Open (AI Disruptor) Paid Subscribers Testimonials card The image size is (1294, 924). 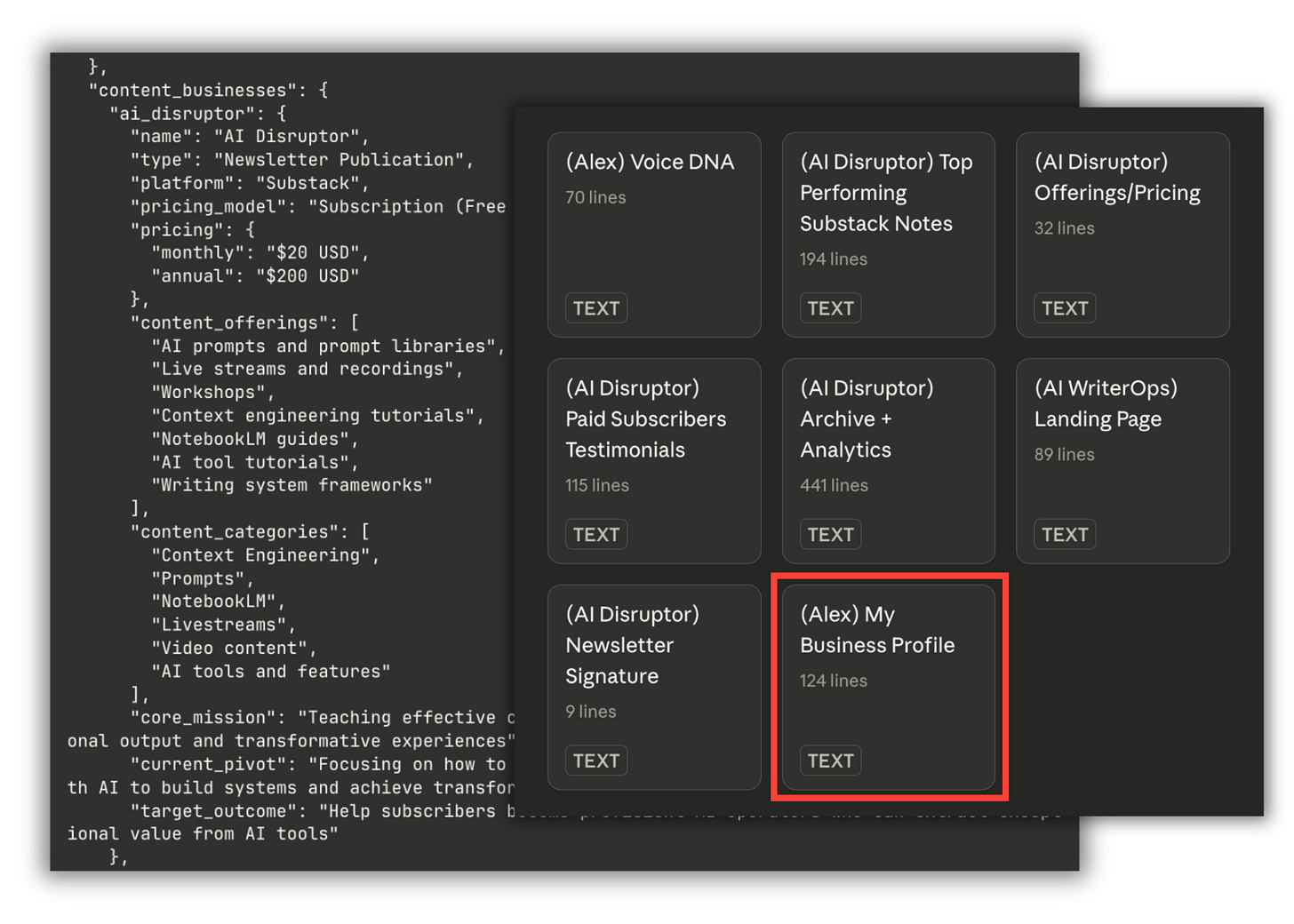pos(654,461)
